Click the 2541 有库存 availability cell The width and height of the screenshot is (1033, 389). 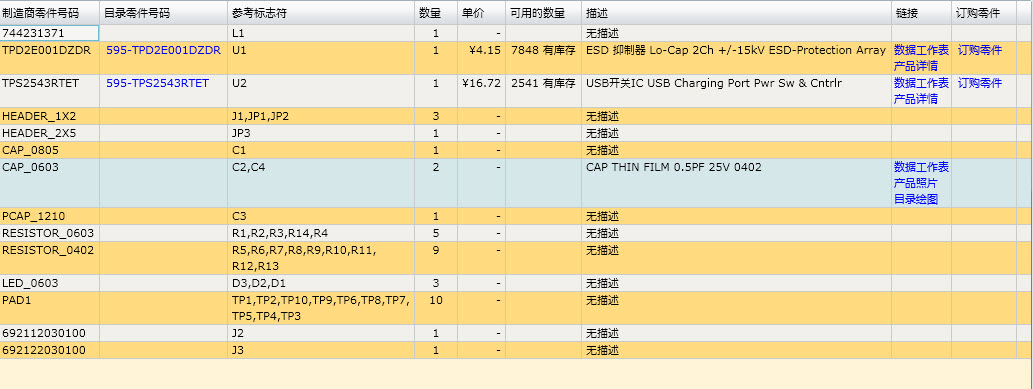click(544, 91)
